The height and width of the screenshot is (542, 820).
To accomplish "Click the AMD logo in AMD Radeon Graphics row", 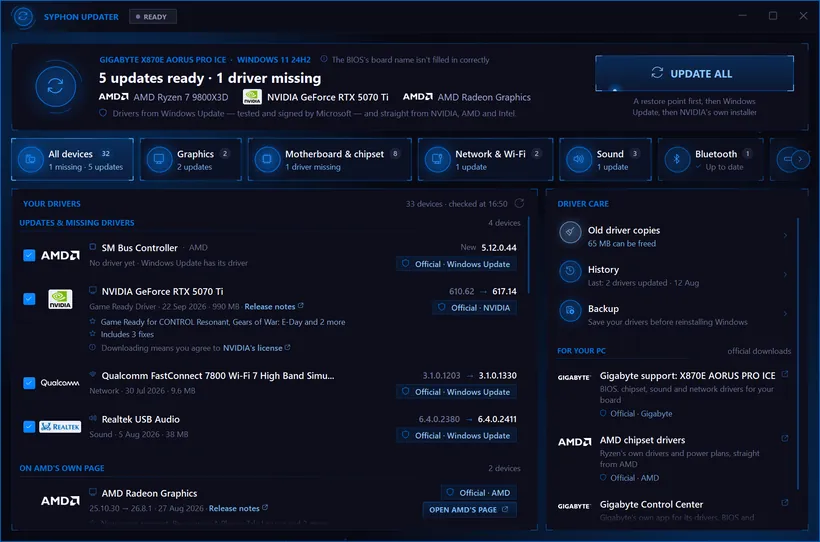I will point(60,501).
